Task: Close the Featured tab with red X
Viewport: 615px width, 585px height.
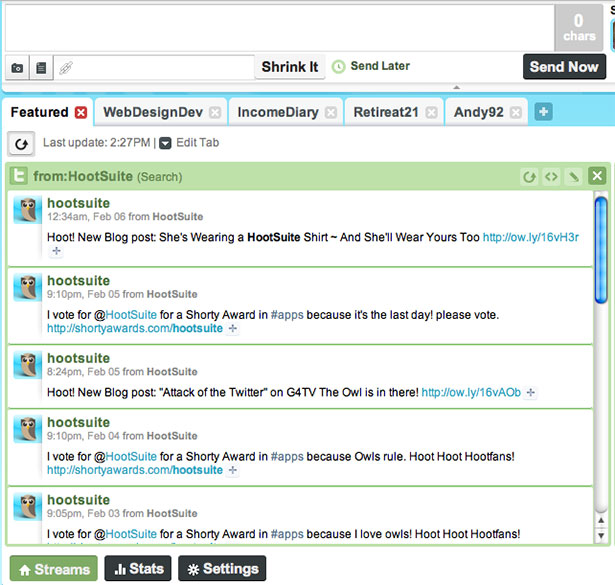Action: pos(81,113)
